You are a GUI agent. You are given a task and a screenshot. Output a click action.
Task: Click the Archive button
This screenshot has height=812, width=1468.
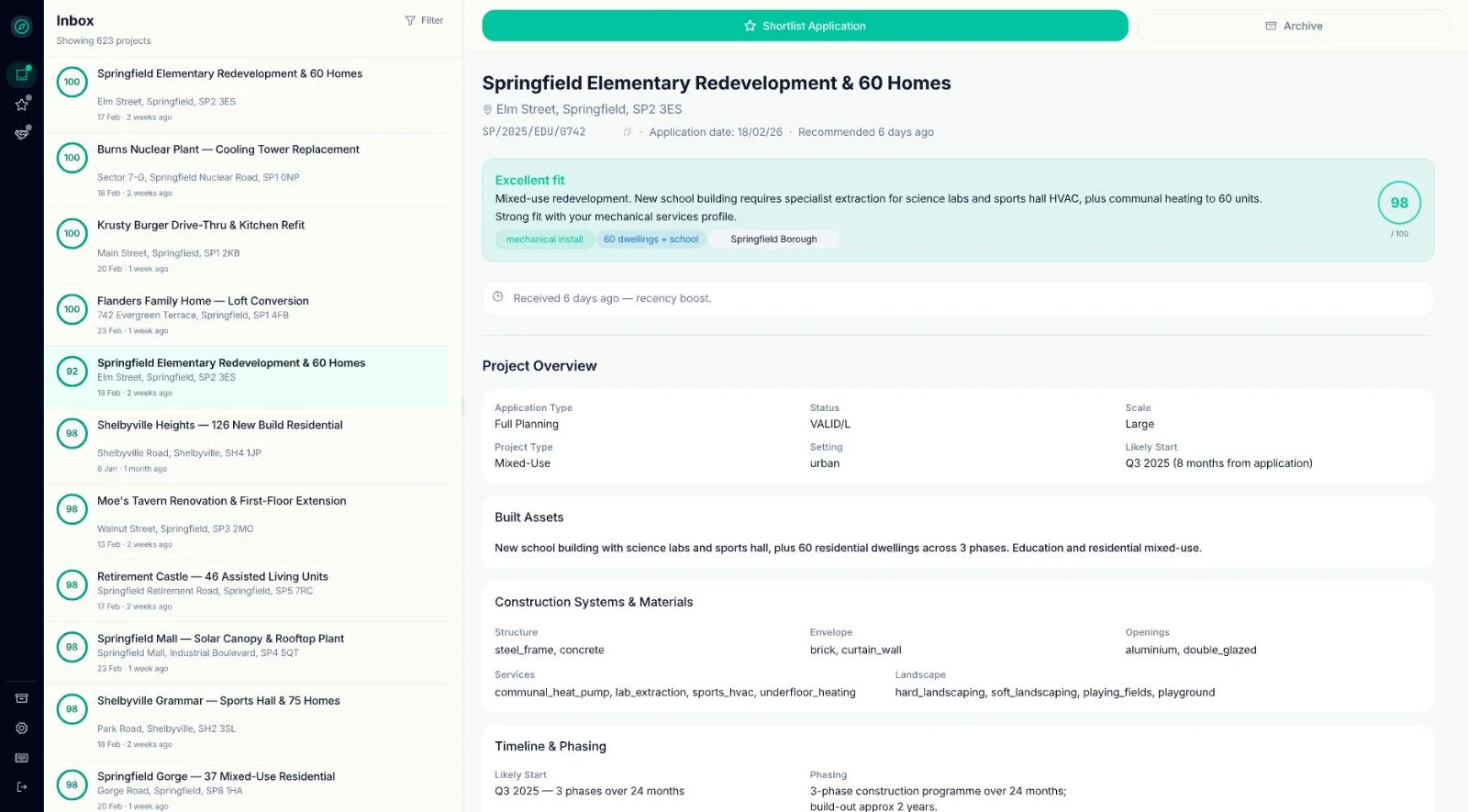pos(1293,26)
